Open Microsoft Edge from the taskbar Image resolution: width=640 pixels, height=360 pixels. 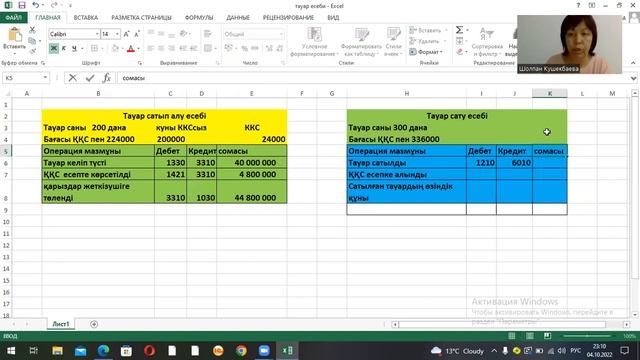click(x=103, y=351)
